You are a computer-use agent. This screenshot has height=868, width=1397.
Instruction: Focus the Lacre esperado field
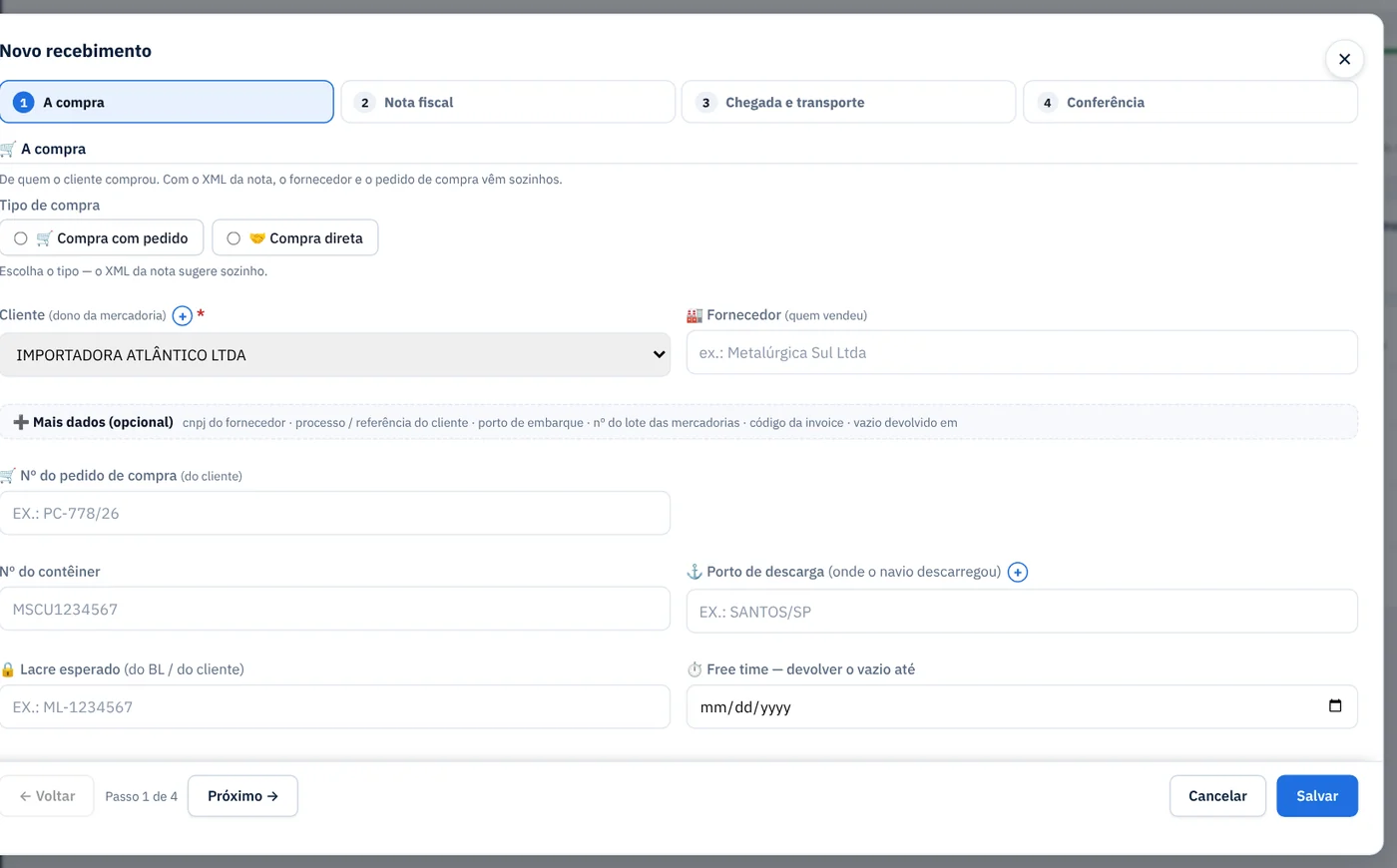335,706
